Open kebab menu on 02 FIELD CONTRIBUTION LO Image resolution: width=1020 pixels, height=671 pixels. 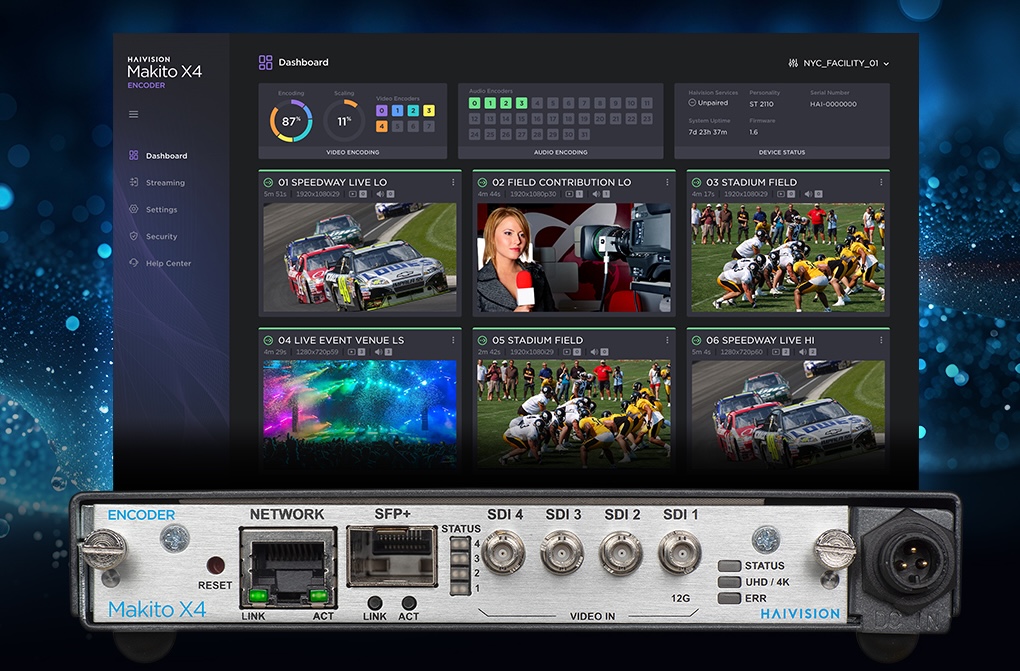click(x=667, y=182)
